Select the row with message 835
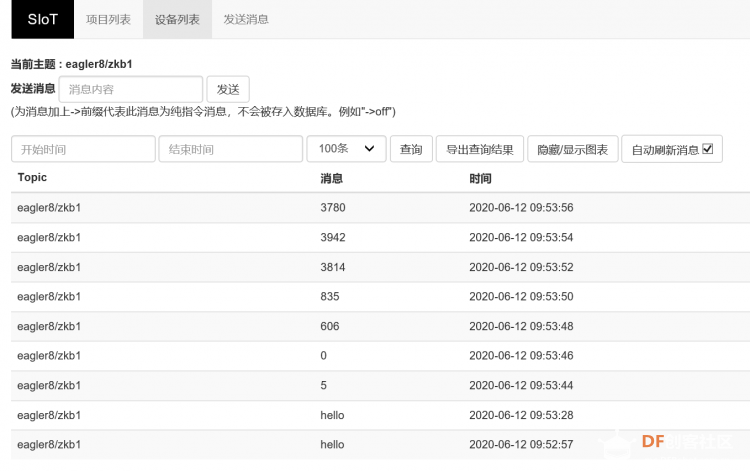The image size is (750, 471). tap(380, 296)
